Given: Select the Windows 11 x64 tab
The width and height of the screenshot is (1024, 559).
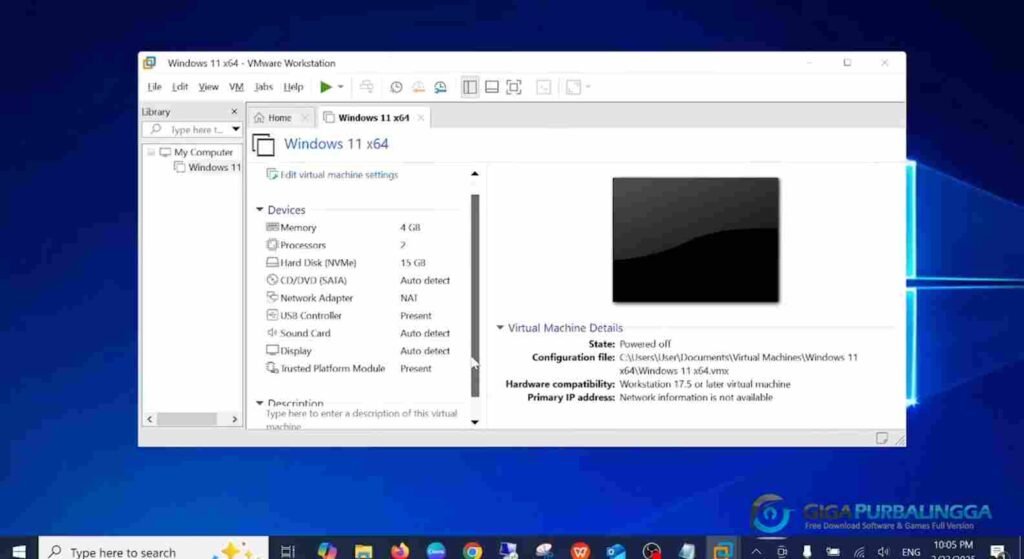Looking at the screenshot, I should (374, 118).
